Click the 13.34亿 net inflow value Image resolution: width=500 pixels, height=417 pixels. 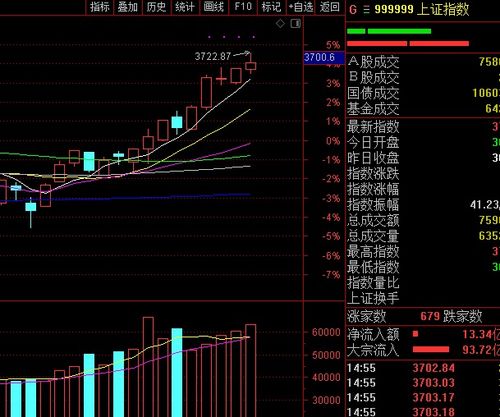coord(481,334)
